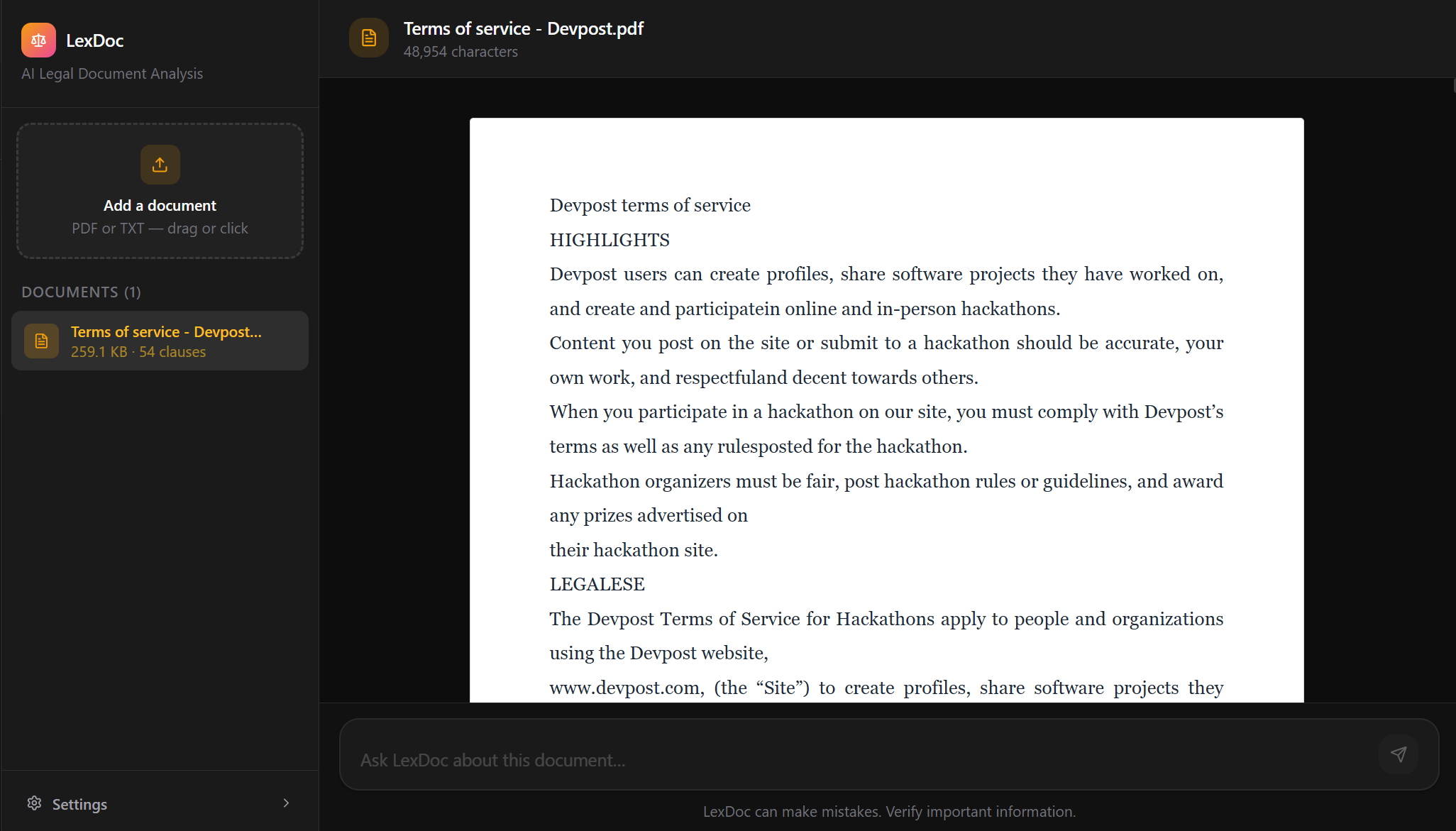The height and width of the screenshot is (831, 1456).
Task: Click the document icon in the header bar
Action: tap(368, 38)
